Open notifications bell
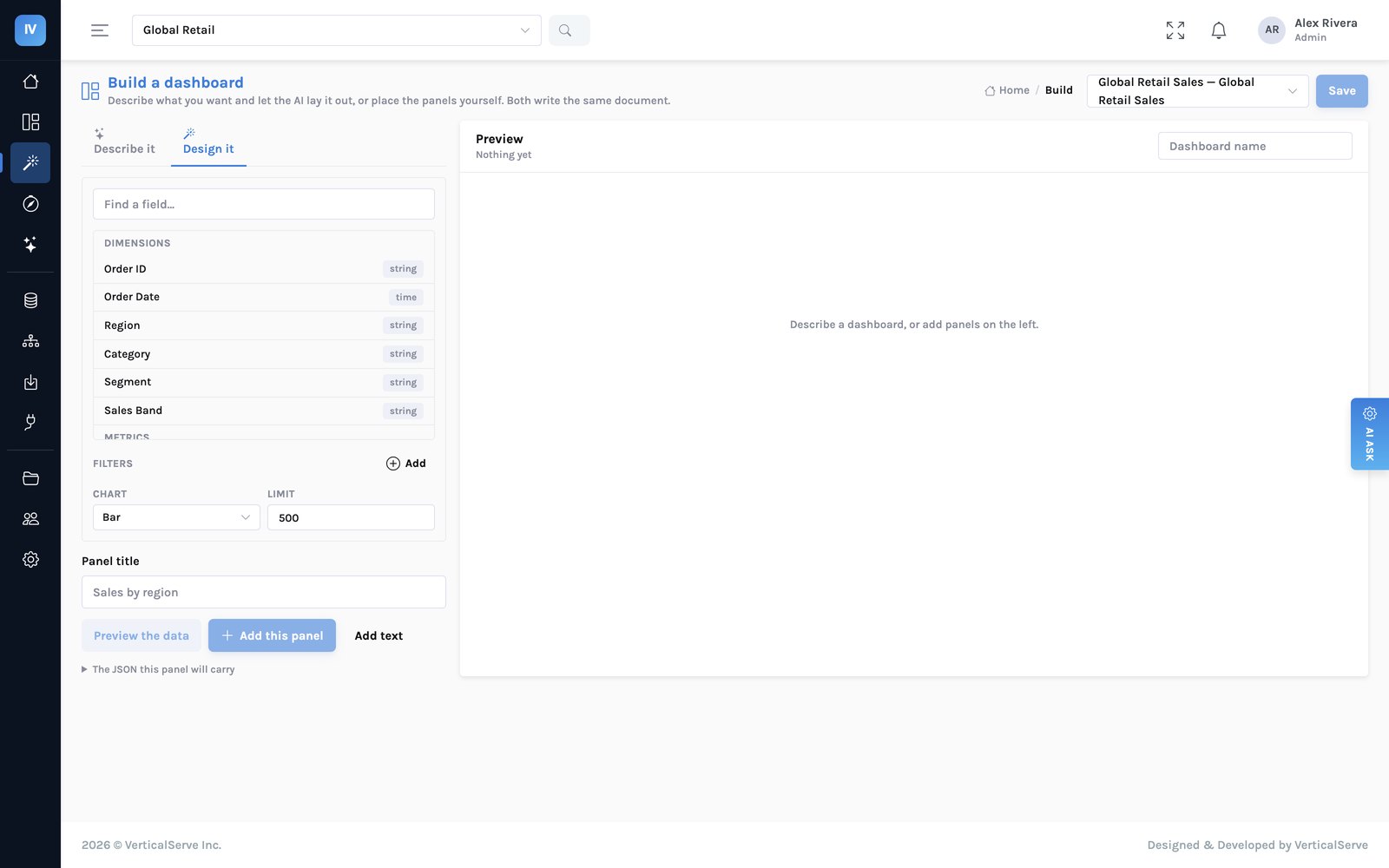The width and height of the screenshot is (1389, 868). (1219, 30)
